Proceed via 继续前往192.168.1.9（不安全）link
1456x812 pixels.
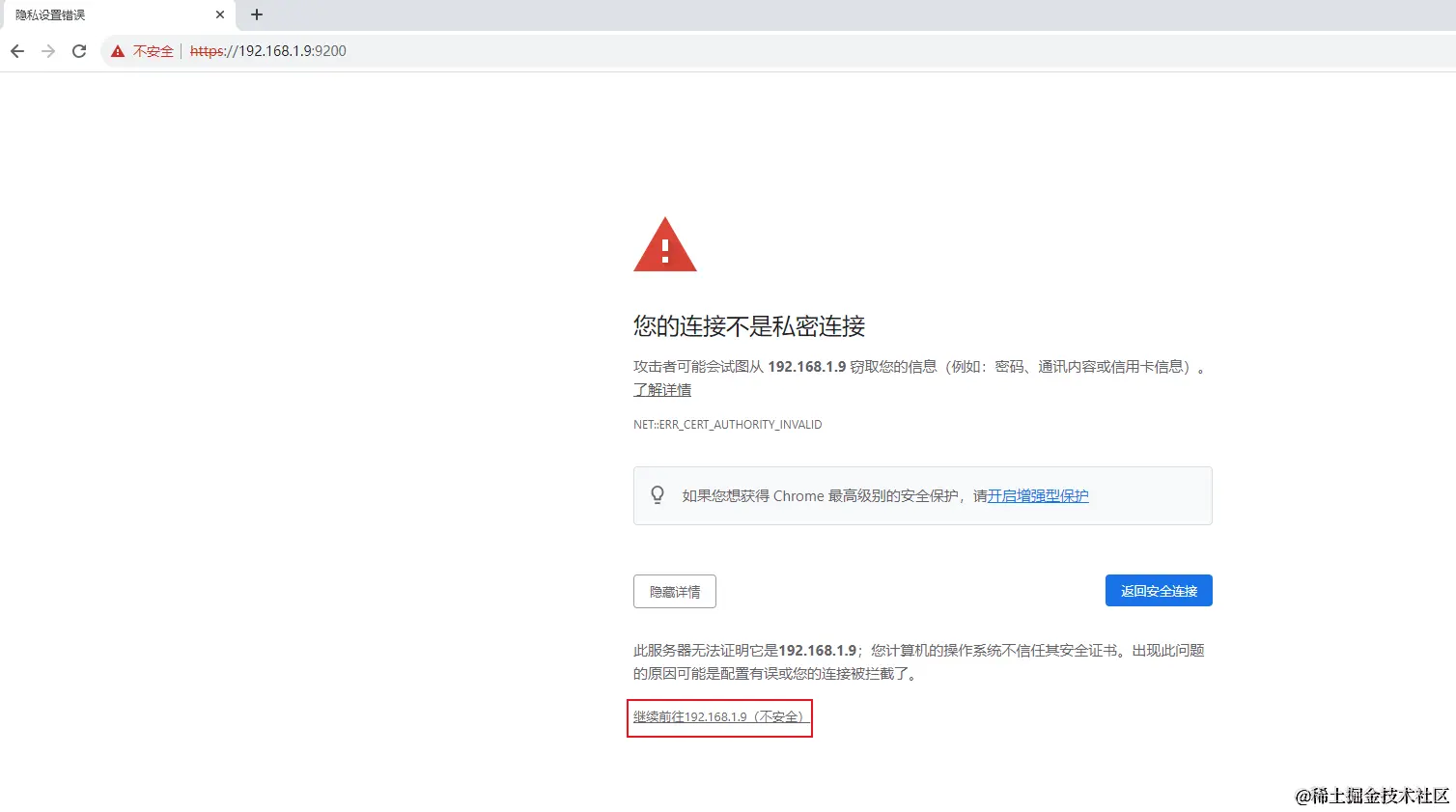(719, 717)
